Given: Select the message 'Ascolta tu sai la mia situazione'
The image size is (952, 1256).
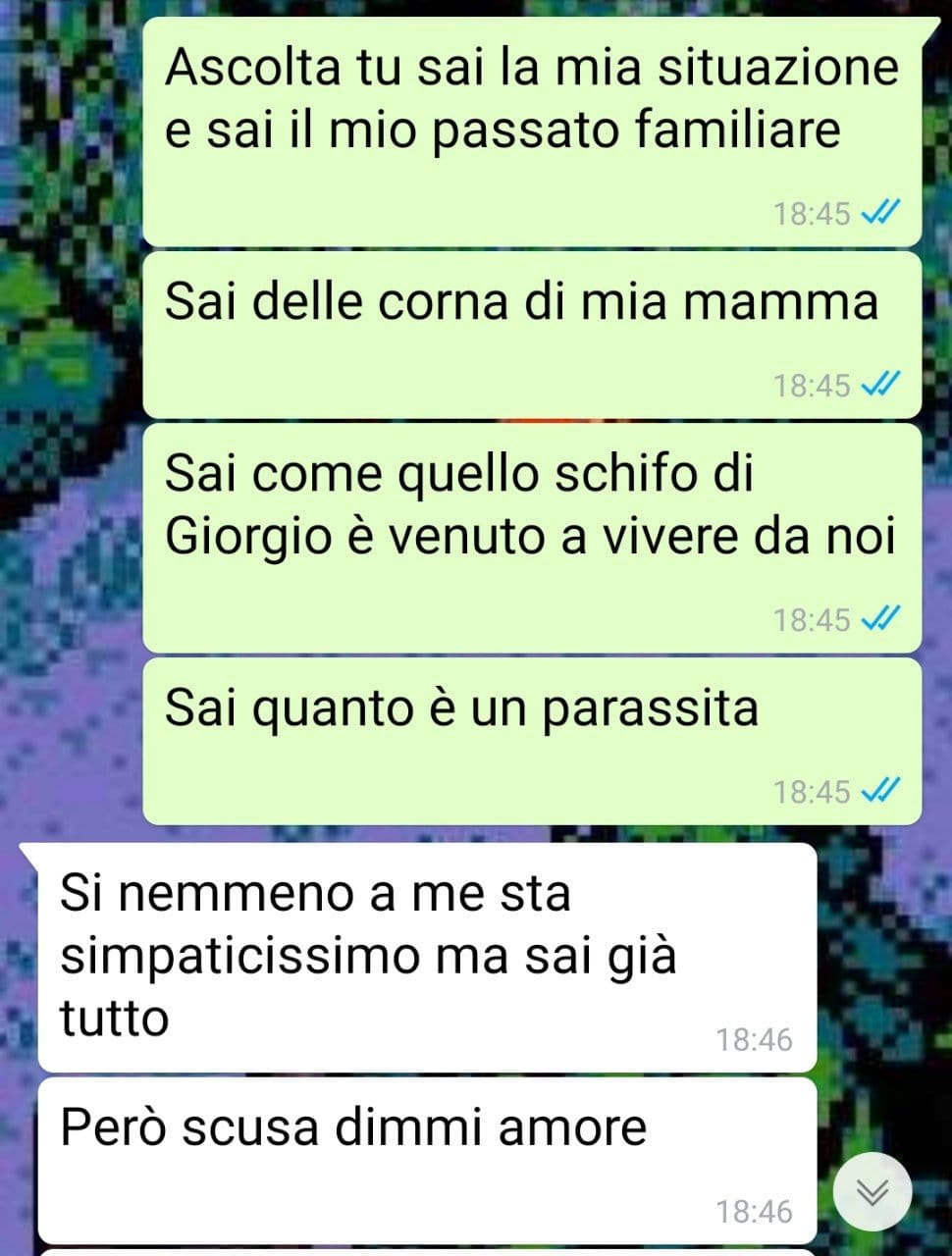Looking at the screenshot, I should (533, 131).
